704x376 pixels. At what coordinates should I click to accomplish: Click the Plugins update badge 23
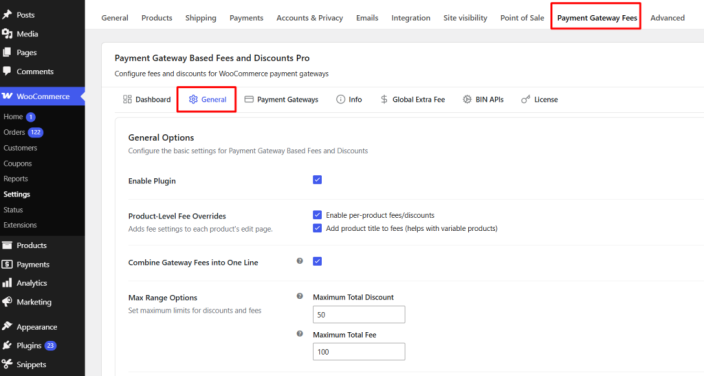50,345
